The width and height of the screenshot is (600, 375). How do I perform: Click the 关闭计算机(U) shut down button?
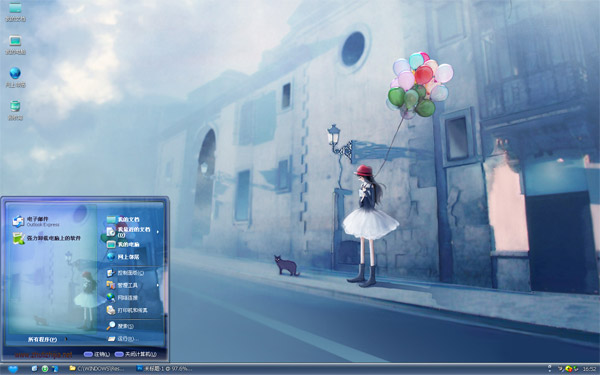(135, 354)
